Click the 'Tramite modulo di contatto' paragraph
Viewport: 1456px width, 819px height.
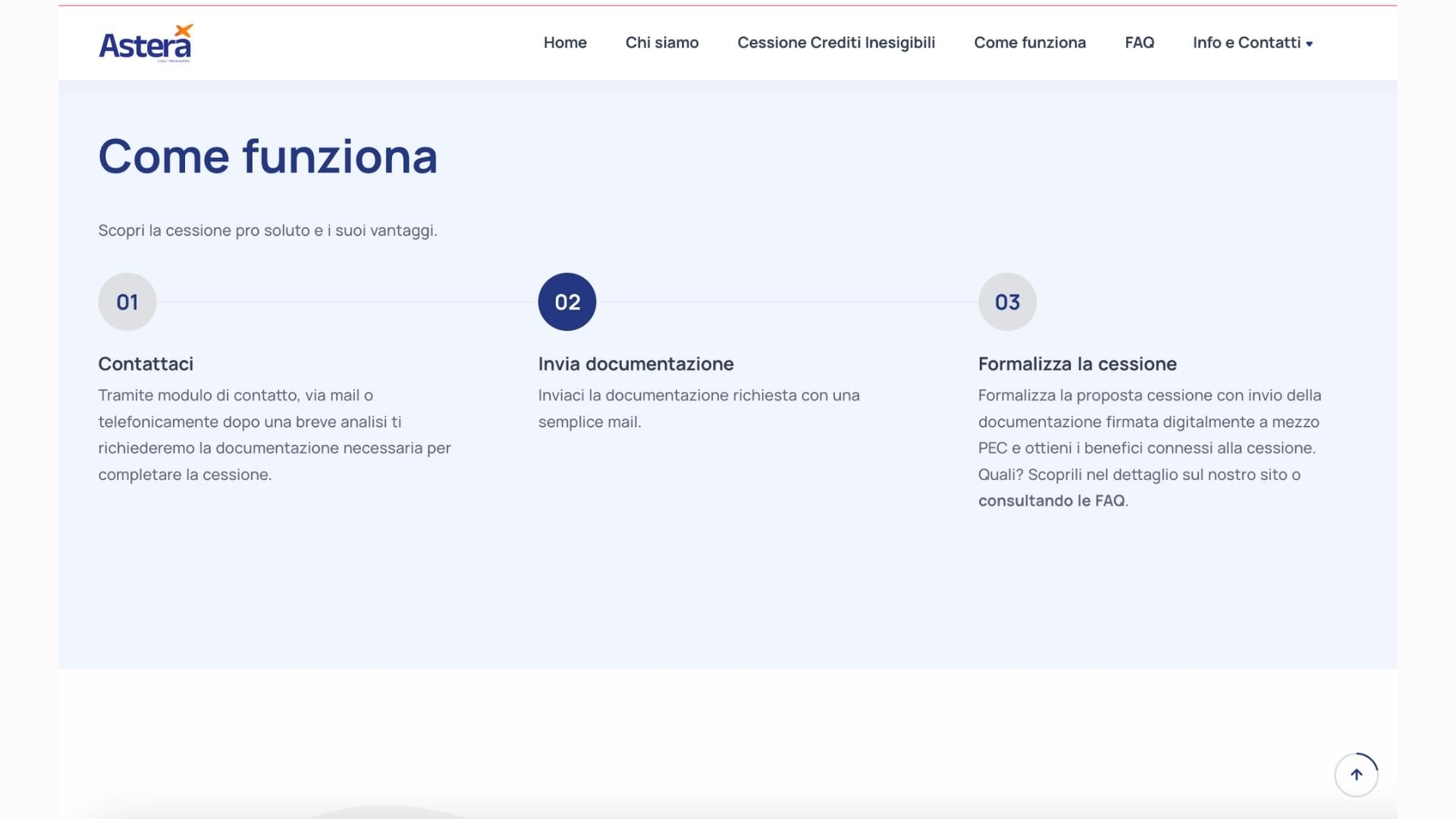(275, 435)
